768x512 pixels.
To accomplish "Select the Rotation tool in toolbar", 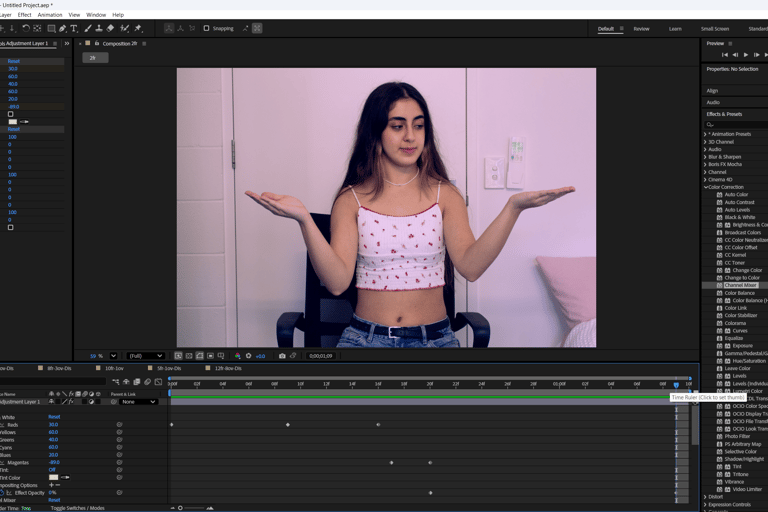I will click(26, 28).
